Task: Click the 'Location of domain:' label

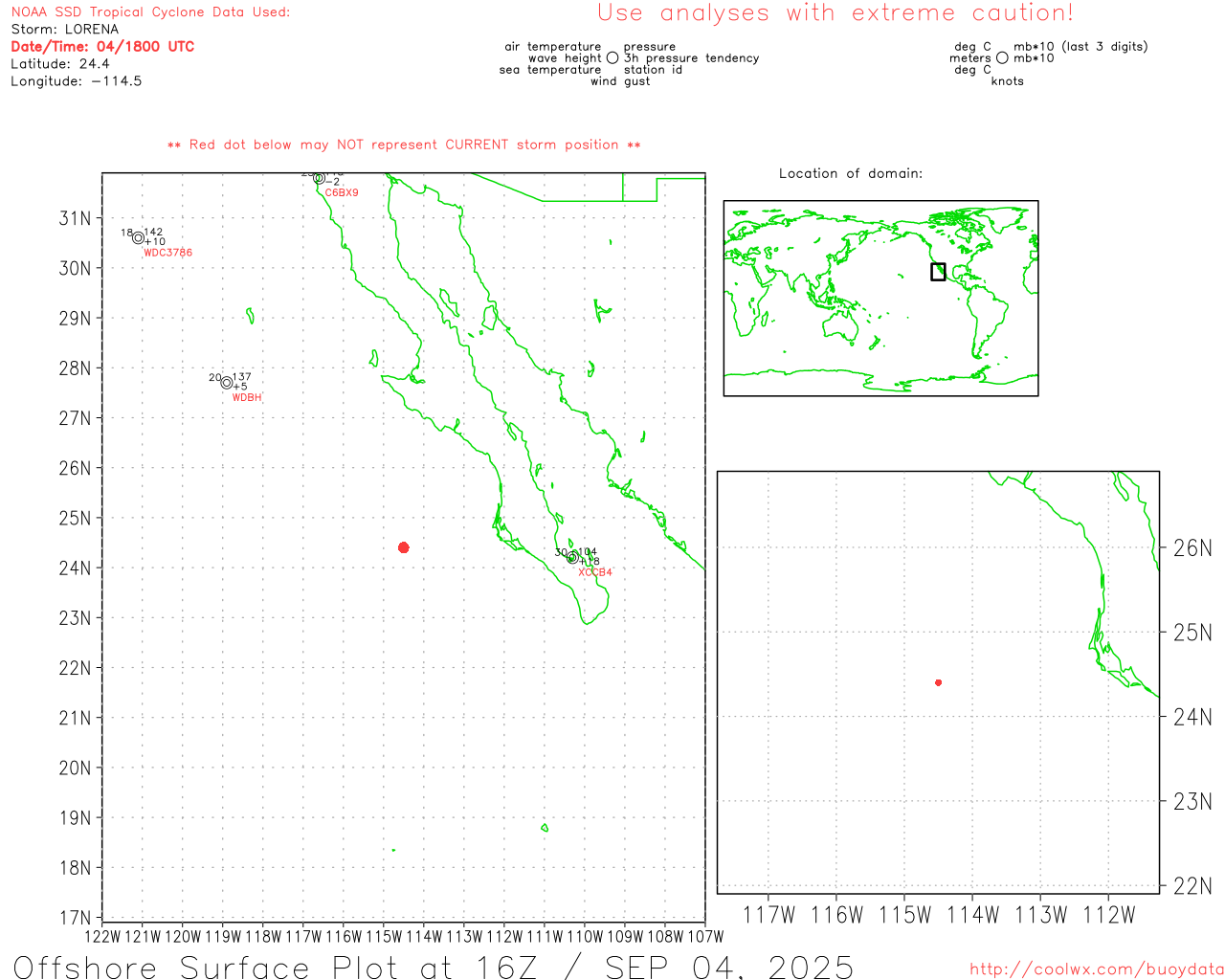Action: point(851,174)
